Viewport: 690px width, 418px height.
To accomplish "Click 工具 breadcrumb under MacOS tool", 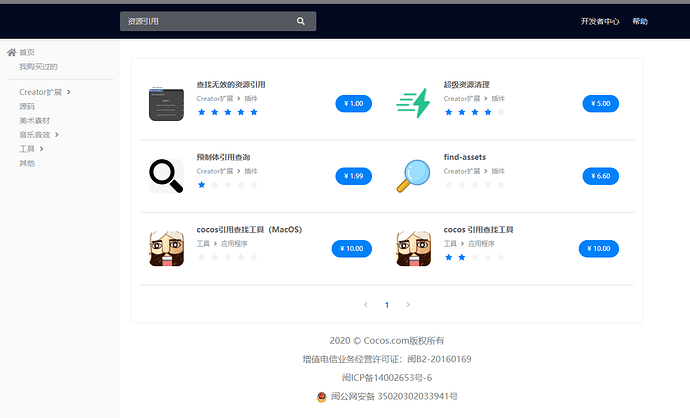I will pyautogui.click(x=203, y=243).
